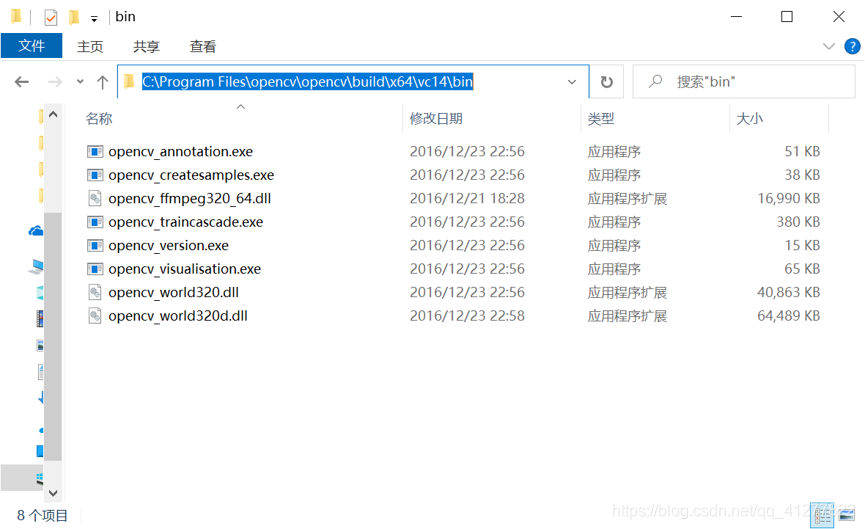Click the opencv_world320.dll file icon
The image size is (865, 529).
click(95, 292)
